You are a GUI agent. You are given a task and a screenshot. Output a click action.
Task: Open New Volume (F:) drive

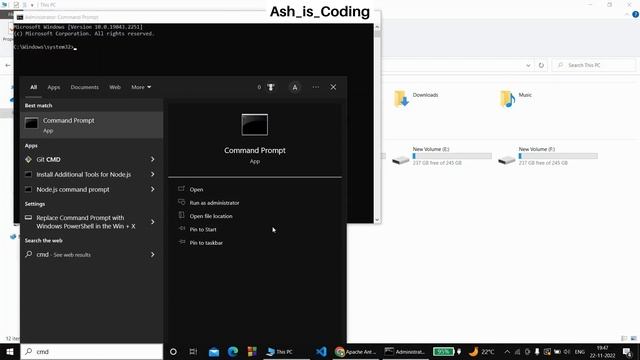(x=548, y=156)
